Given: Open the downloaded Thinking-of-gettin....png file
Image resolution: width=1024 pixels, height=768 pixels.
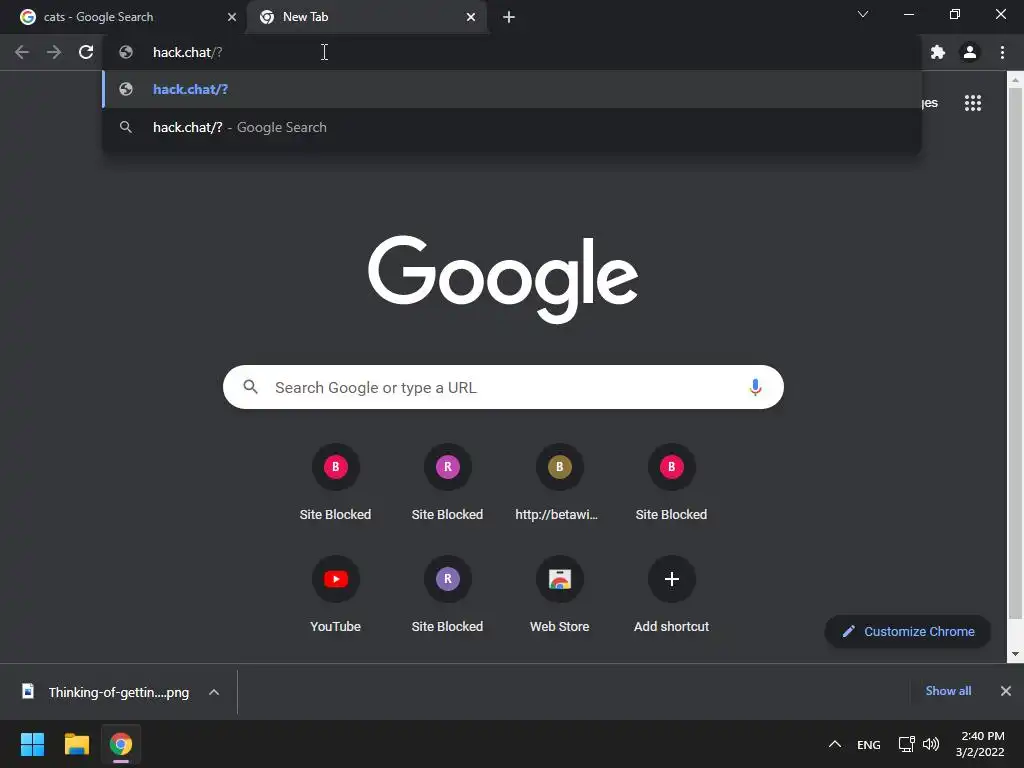Looking at the screenshot, I should [x=108, y=692].
